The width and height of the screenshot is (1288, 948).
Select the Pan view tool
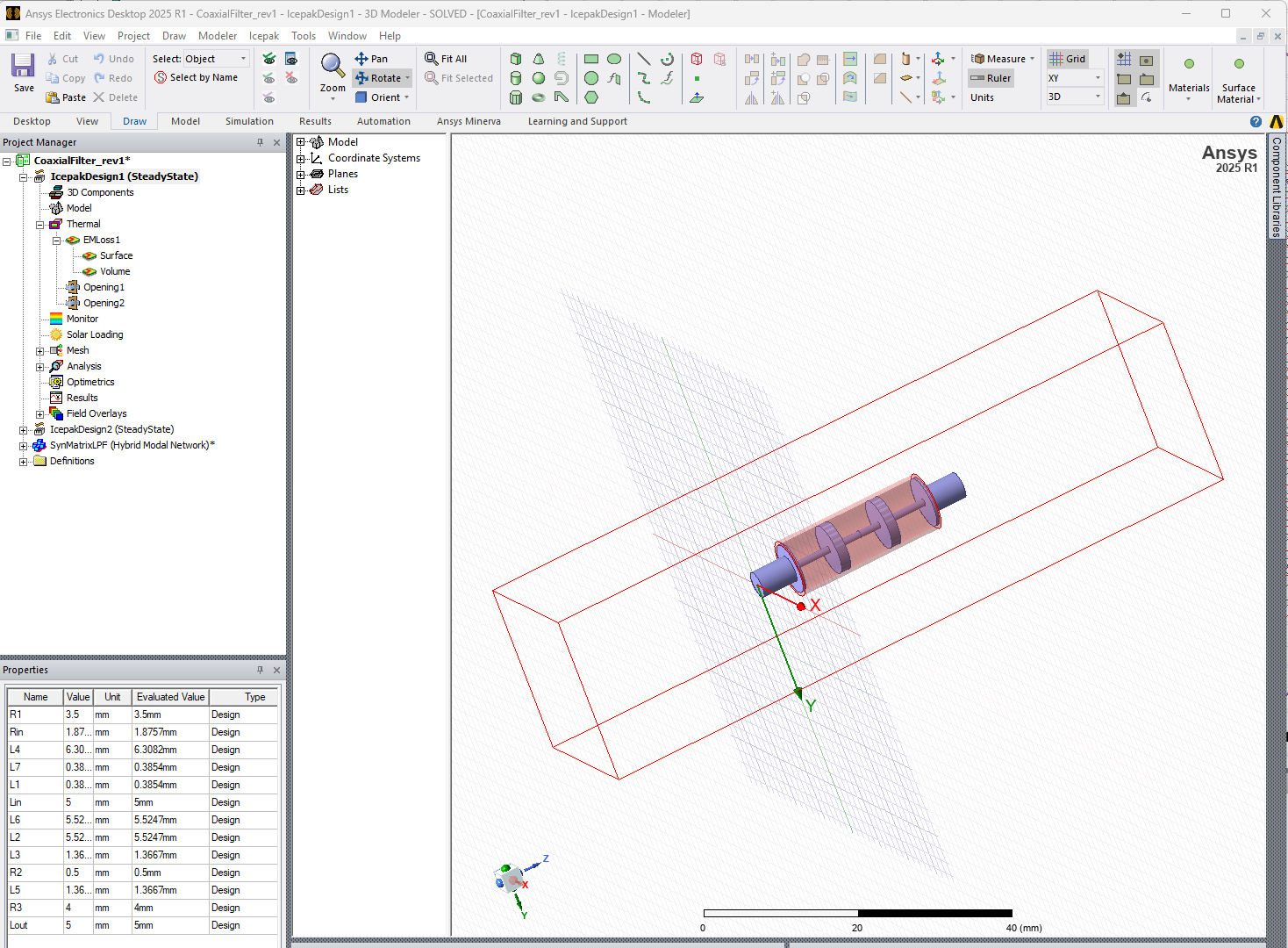[x=371, y=59]
